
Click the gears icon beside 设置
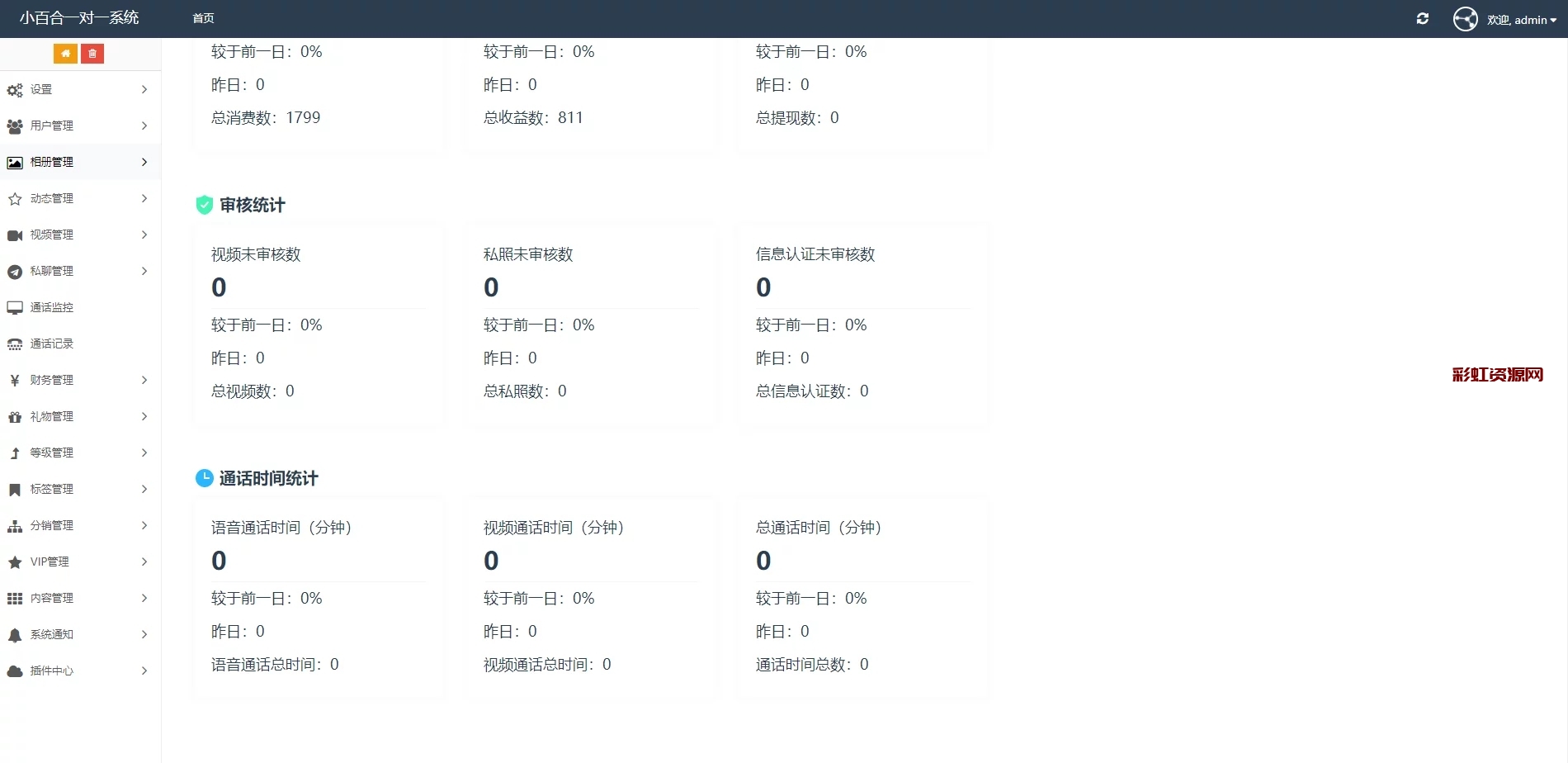15,90
